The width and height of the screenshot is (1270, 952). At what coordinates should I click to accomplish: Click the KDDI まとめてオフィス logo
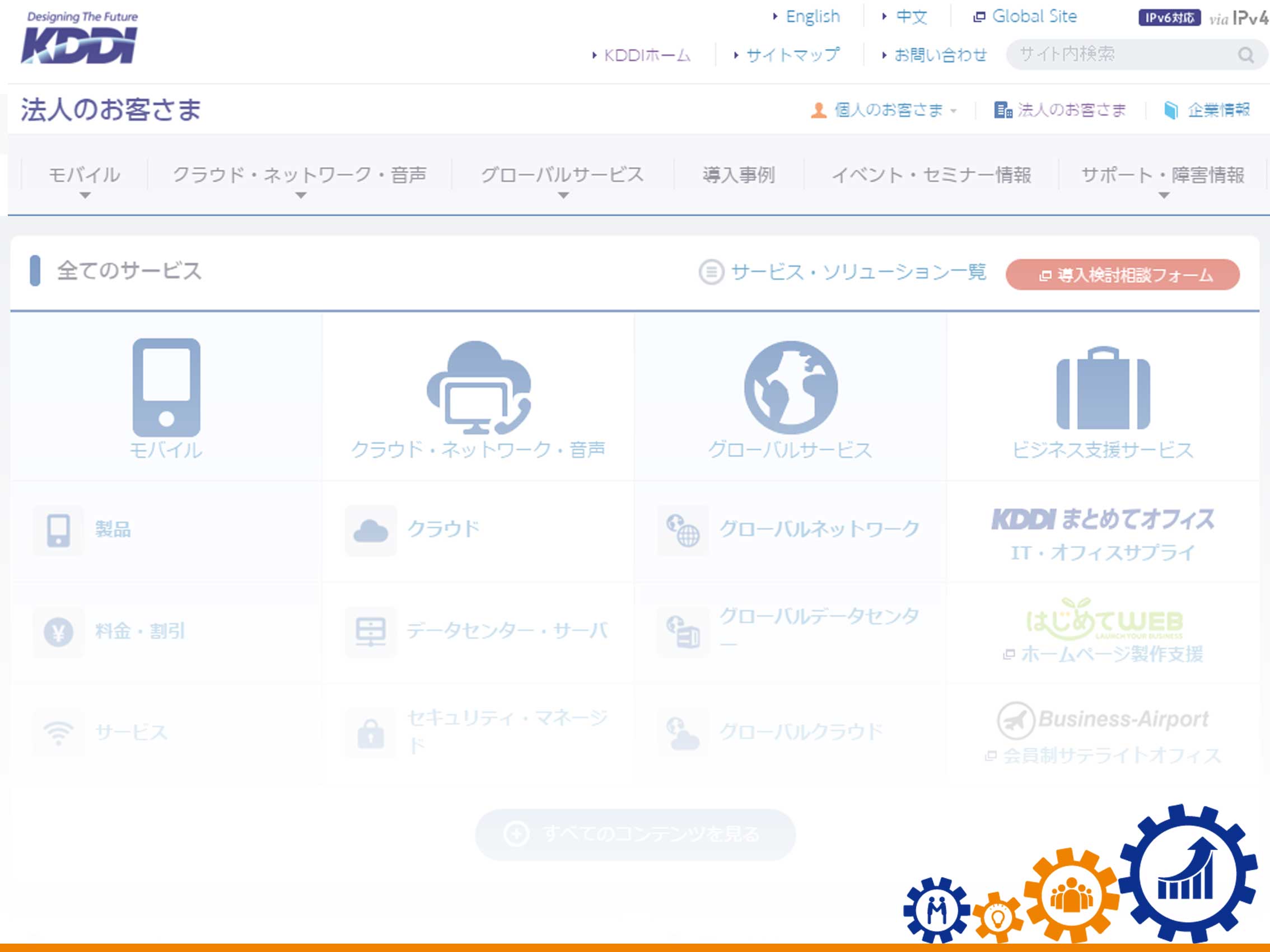click(x=1103, y=519)
